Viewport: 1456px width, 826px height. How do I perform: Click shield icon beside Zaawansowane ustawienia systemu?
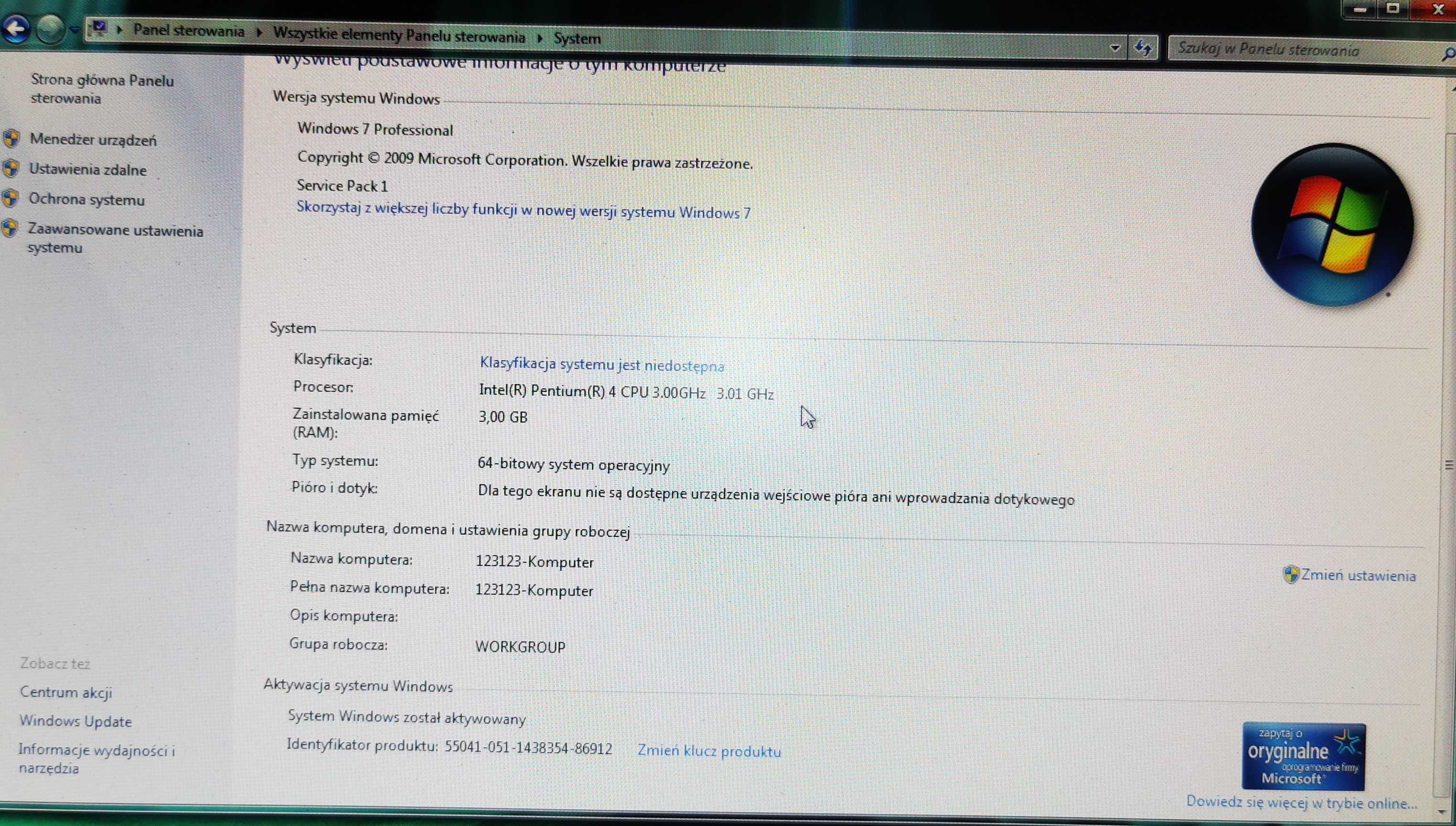(9, 228)
